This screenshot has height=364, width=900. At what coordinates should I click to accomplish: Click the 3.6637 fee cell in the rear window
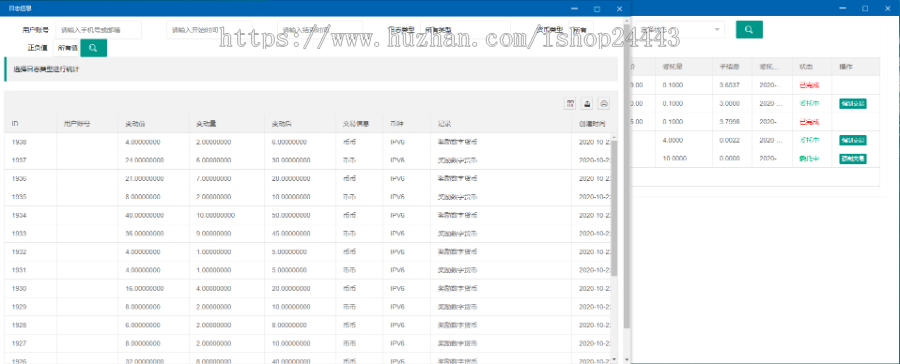coord(732,85)
